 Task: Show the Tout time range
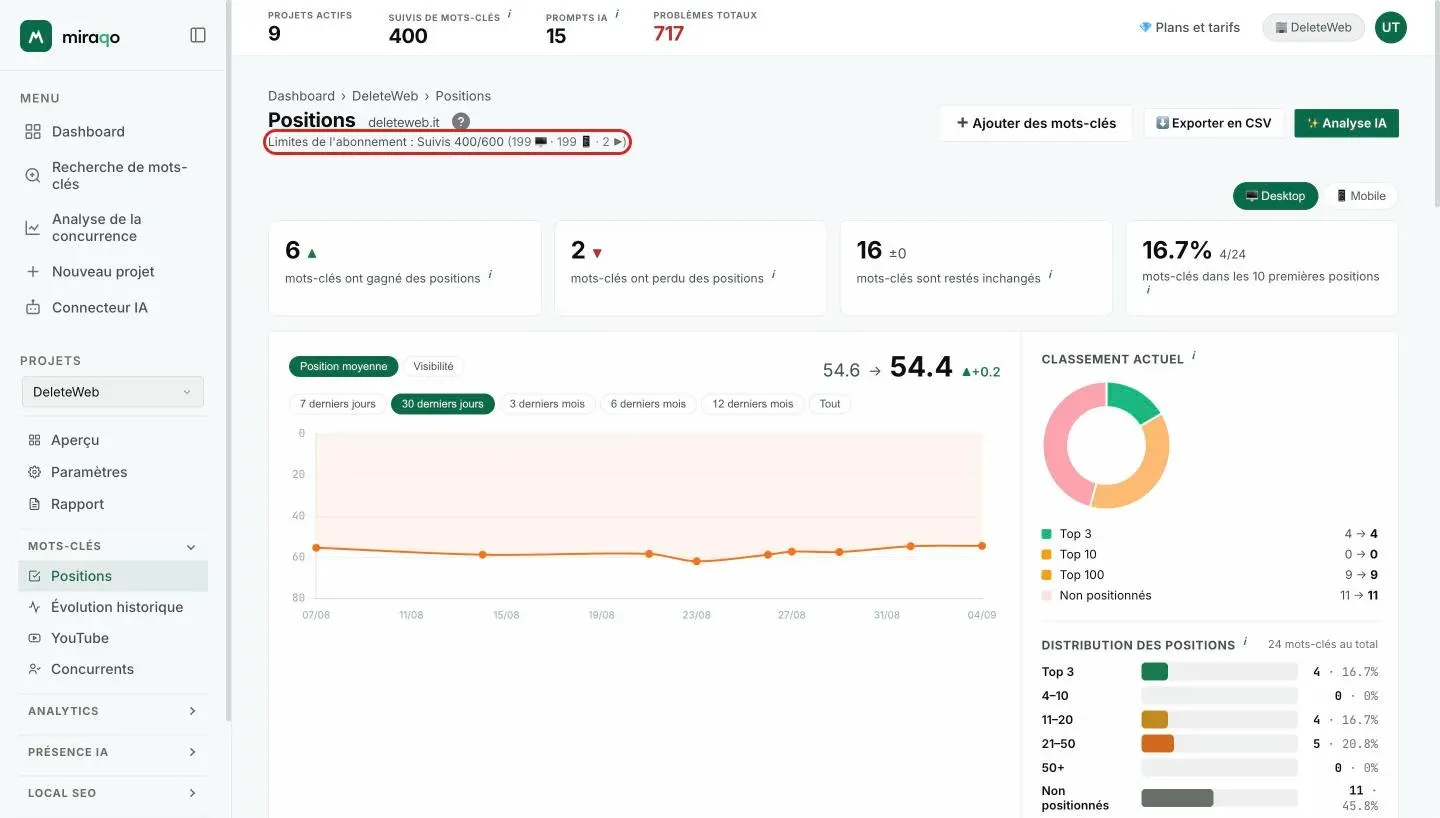(830, 404)
